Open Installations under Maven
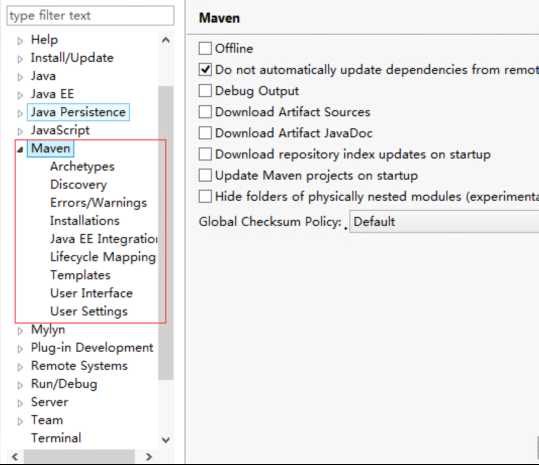 (85, 221)
